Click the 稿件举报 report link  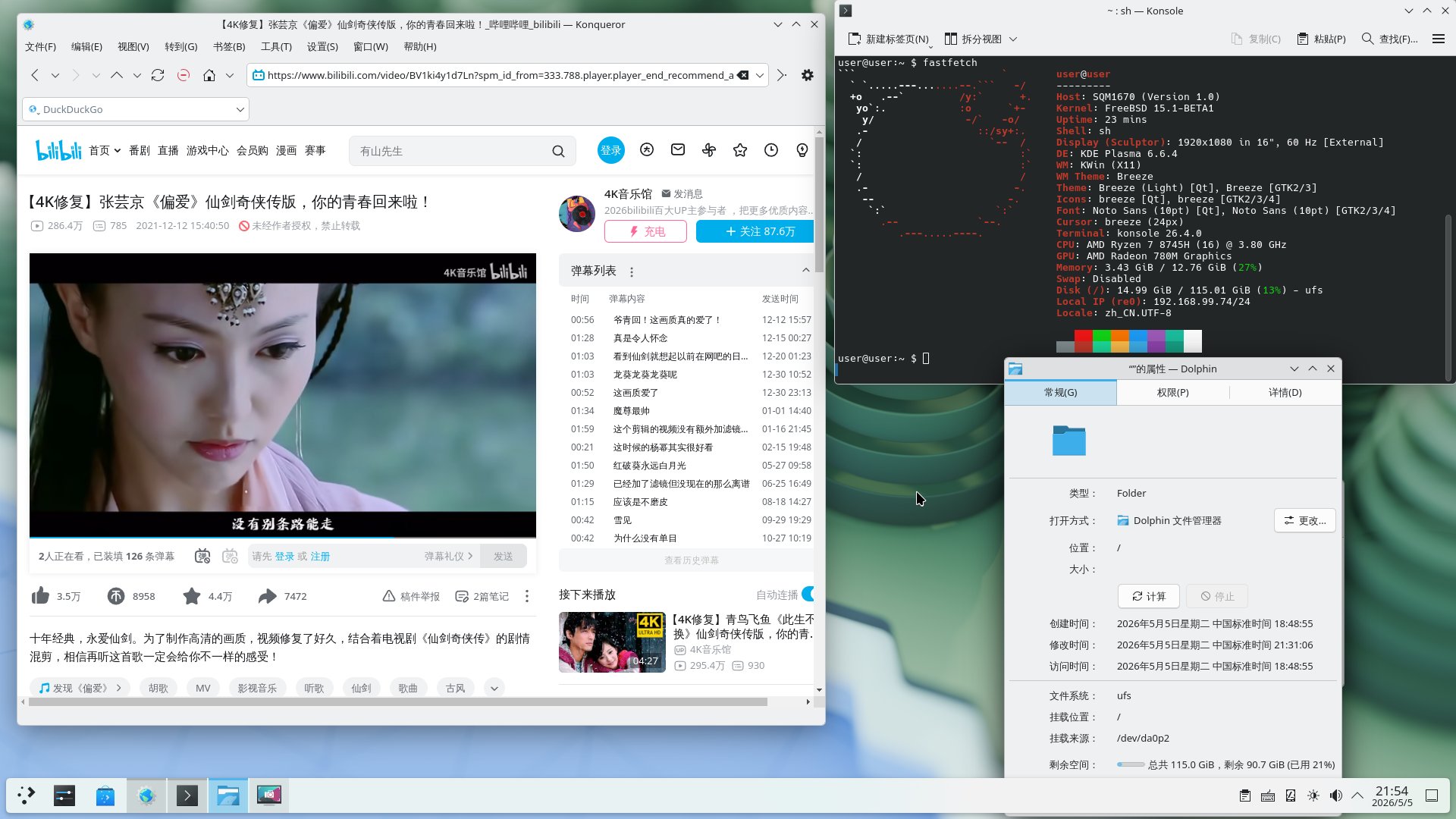[x=411, y=596]
